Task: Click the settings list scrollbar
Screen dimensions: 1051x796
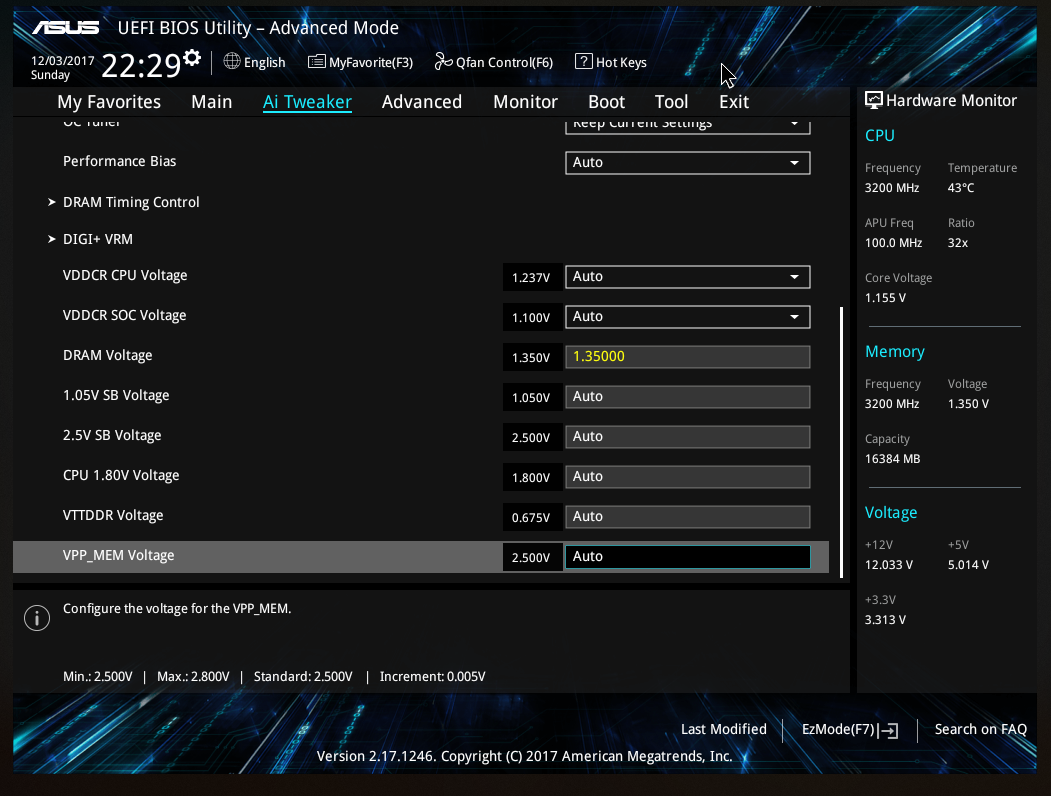Action: coord(841,442)
